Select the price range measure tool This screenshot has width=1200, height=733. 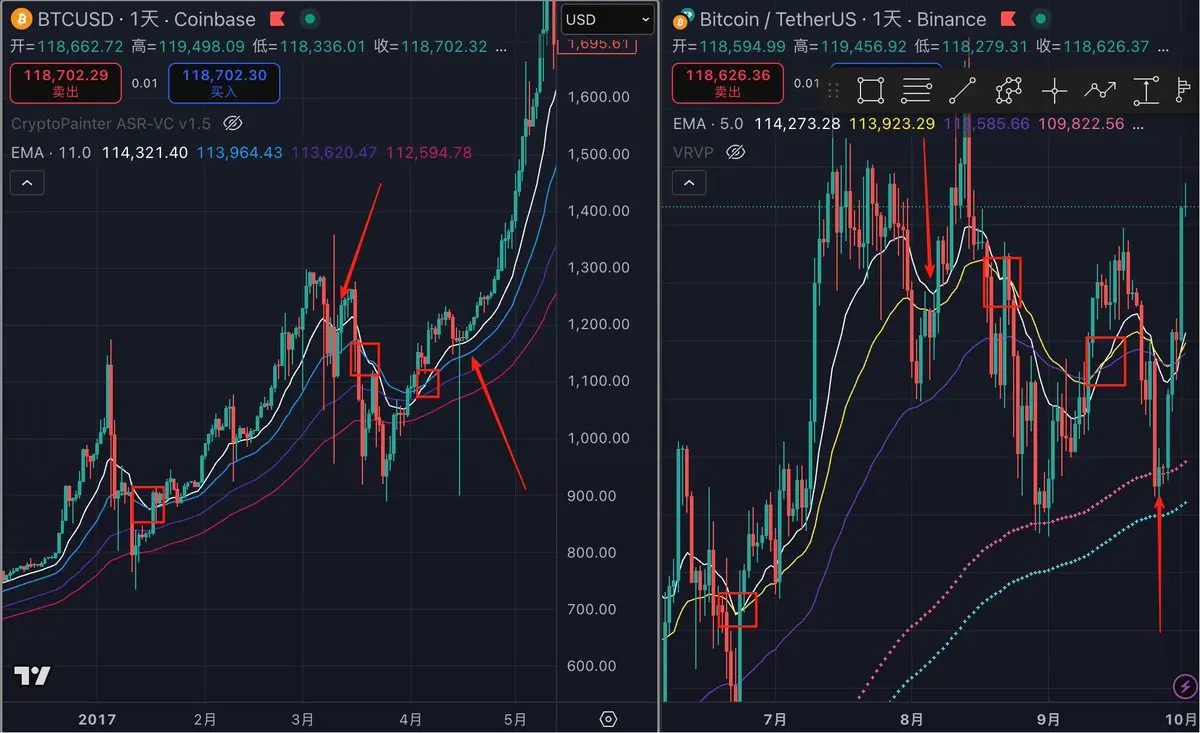(1145, 91)
